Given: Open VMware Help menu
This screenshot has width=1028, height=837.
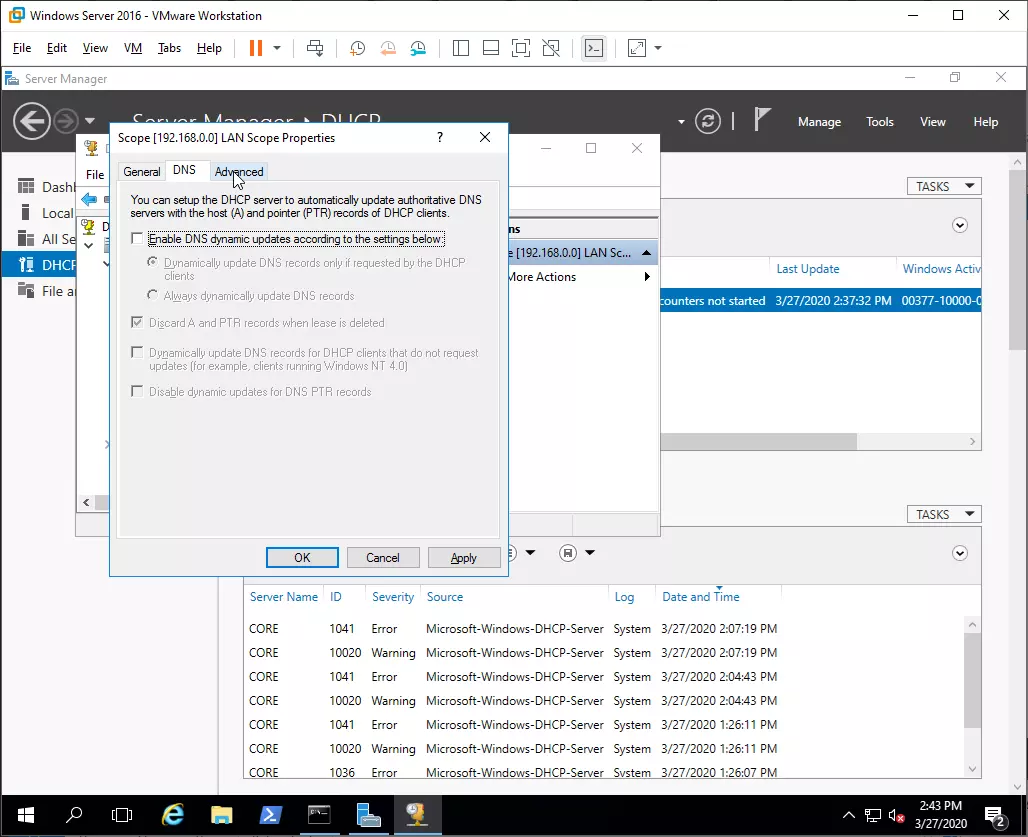Looking at the screenshot, I should tap(209, 48).
